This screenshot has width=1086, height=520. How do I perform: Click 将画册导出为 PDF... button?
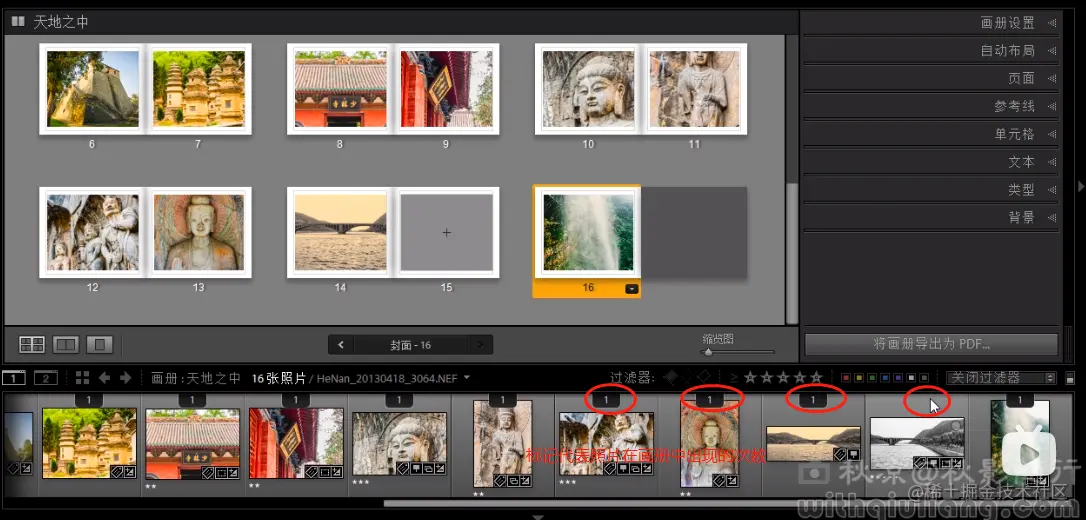click(931, 344)
